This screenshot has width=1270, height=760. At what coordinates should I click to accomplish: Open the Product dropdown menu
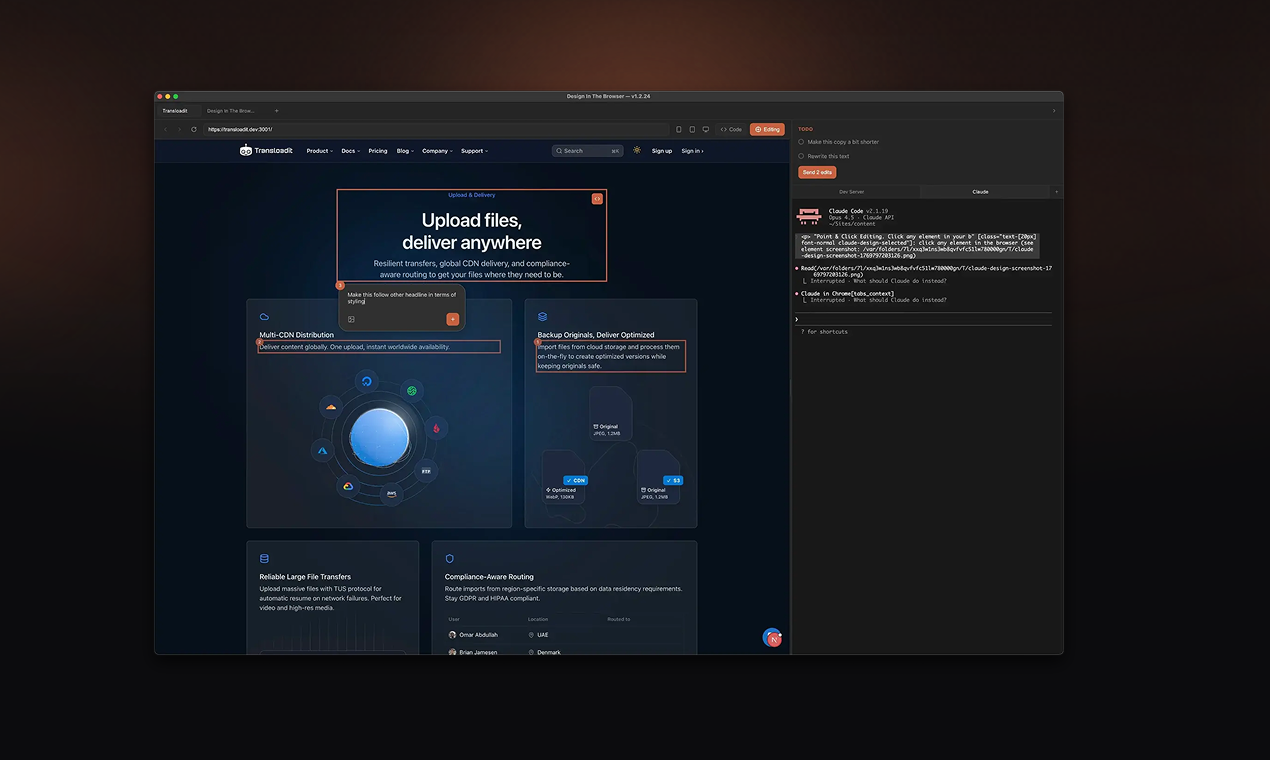coord(319,150)
